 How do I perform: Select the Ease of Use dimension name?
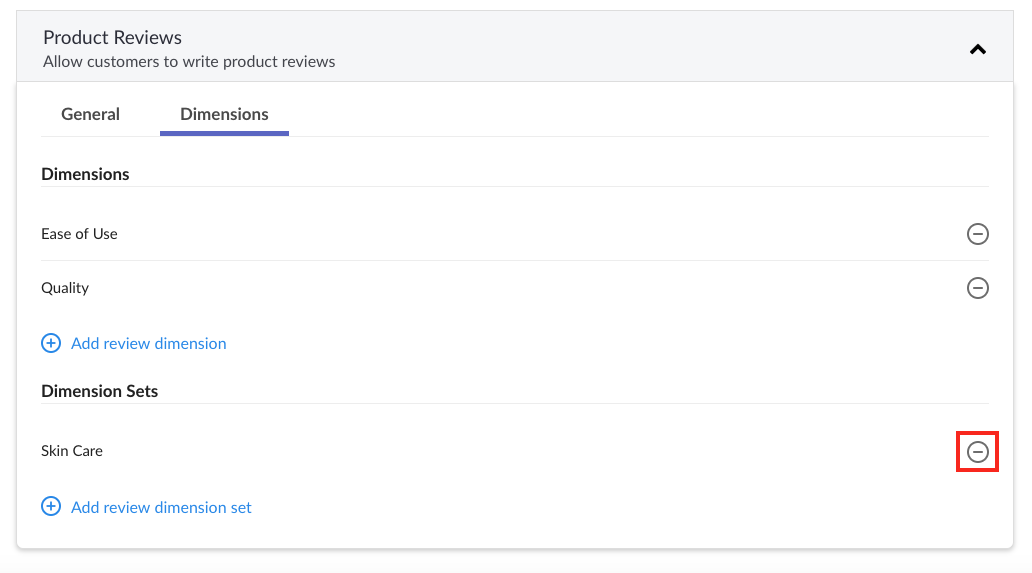[79, 234]
